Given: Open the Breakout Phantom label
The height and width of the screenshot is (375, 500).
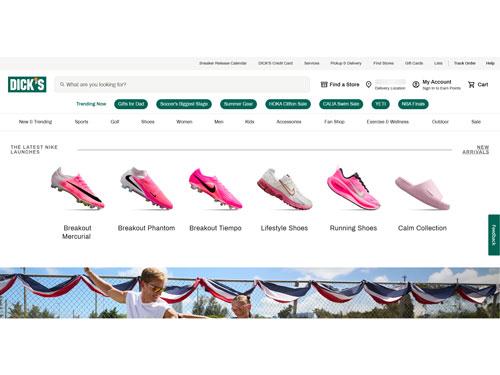Looking at the screenshot, I should pos(146,228).
